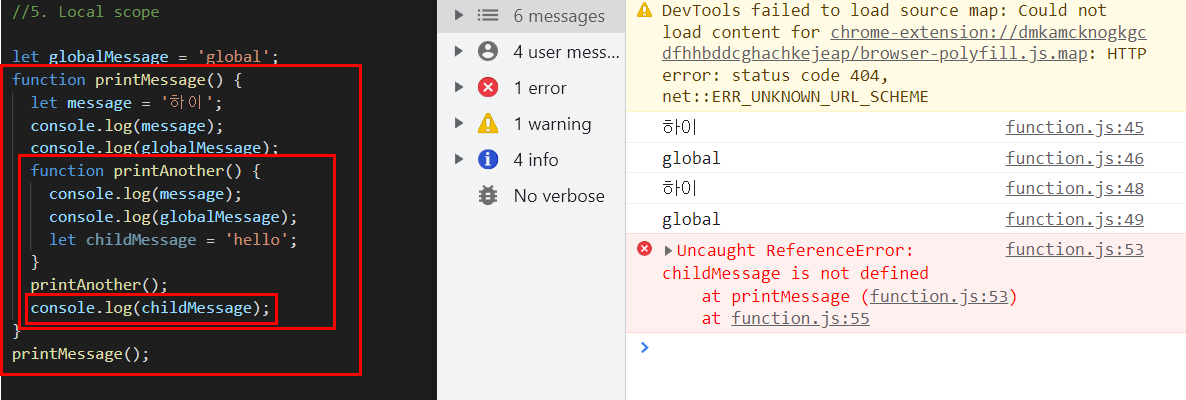This screenshot has height=400, width=1186.
Task: Open the function.js:55 stack trace link
Action: coord(800,318)
